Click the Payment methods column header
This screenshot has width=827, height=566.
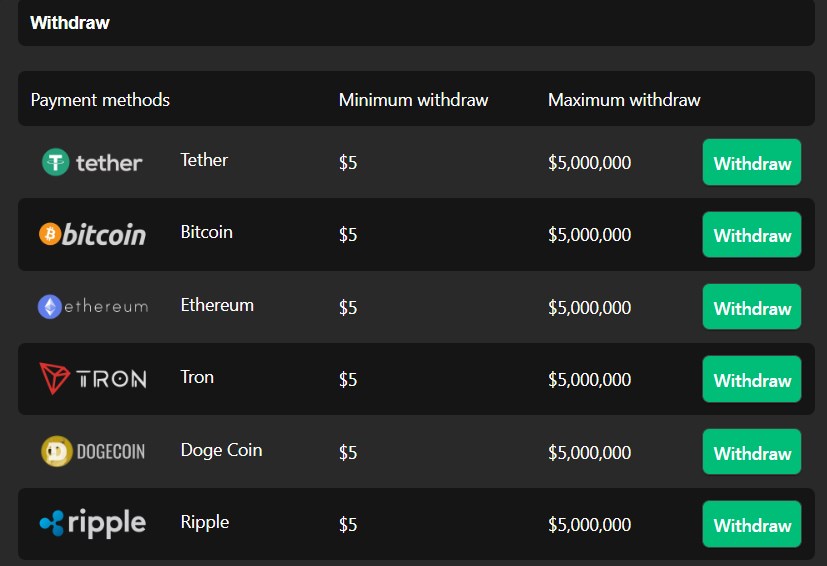coord(100,100)
